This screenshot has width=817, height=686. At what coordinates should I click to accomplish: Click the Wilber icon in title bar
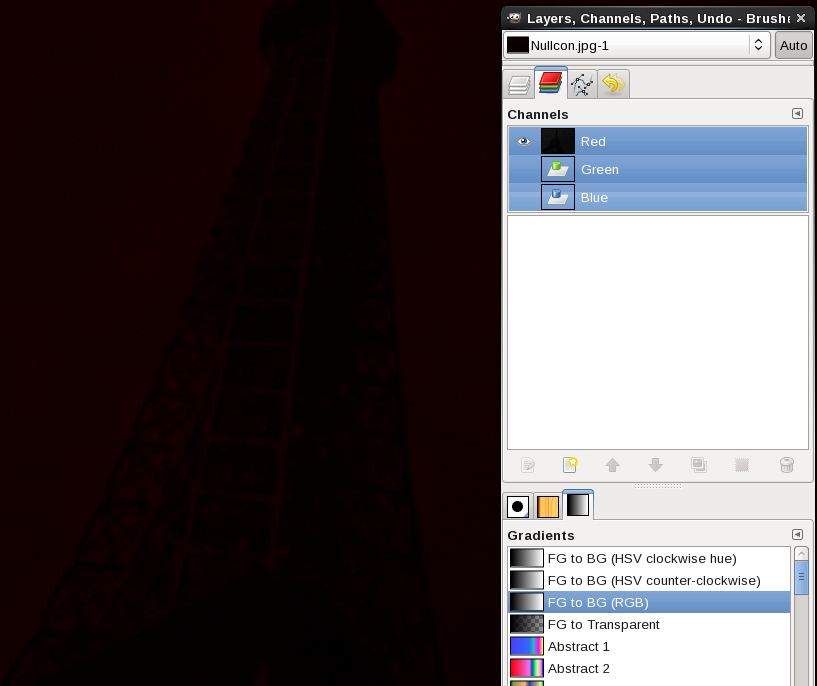[x=514, y=18]
